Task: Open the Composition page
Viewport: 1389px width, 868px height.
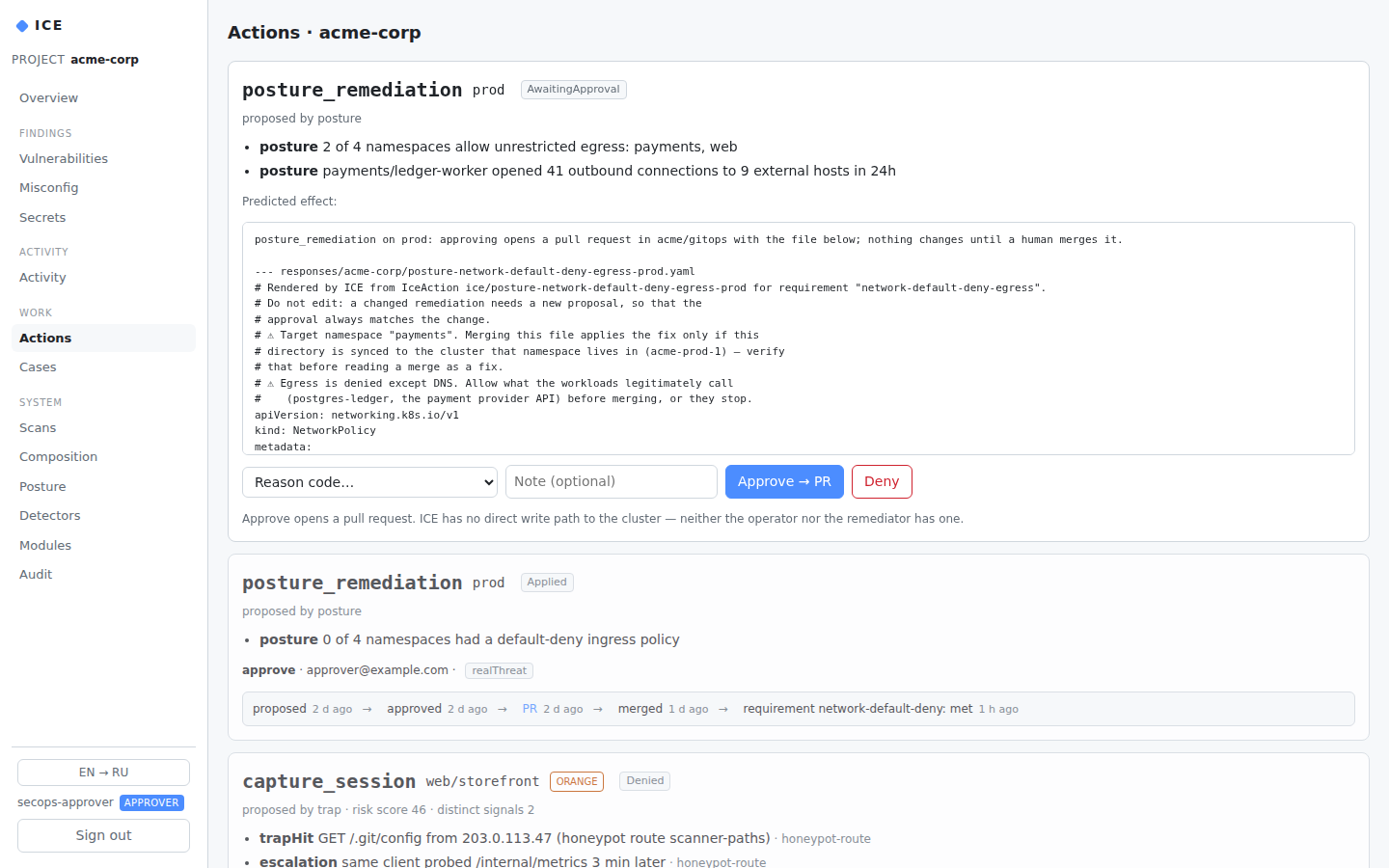Action: [x=103, y=457]
